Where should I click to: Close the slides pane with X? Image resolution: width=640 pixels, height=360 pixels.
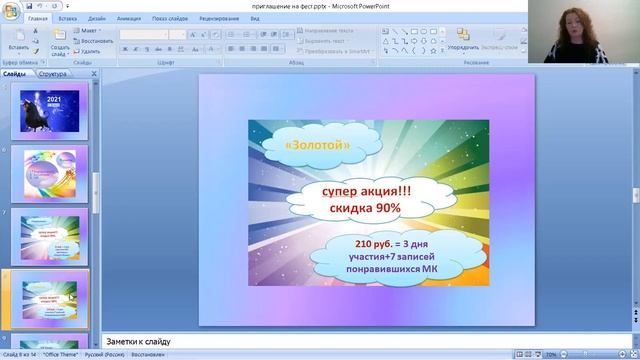tap(94, 73)
